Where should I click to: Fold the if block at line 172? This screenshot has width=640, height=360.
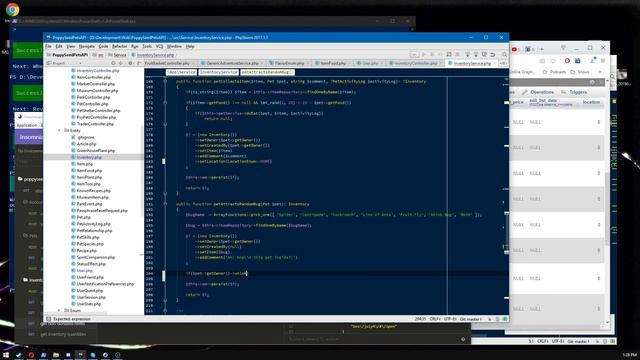click(165, 103)
